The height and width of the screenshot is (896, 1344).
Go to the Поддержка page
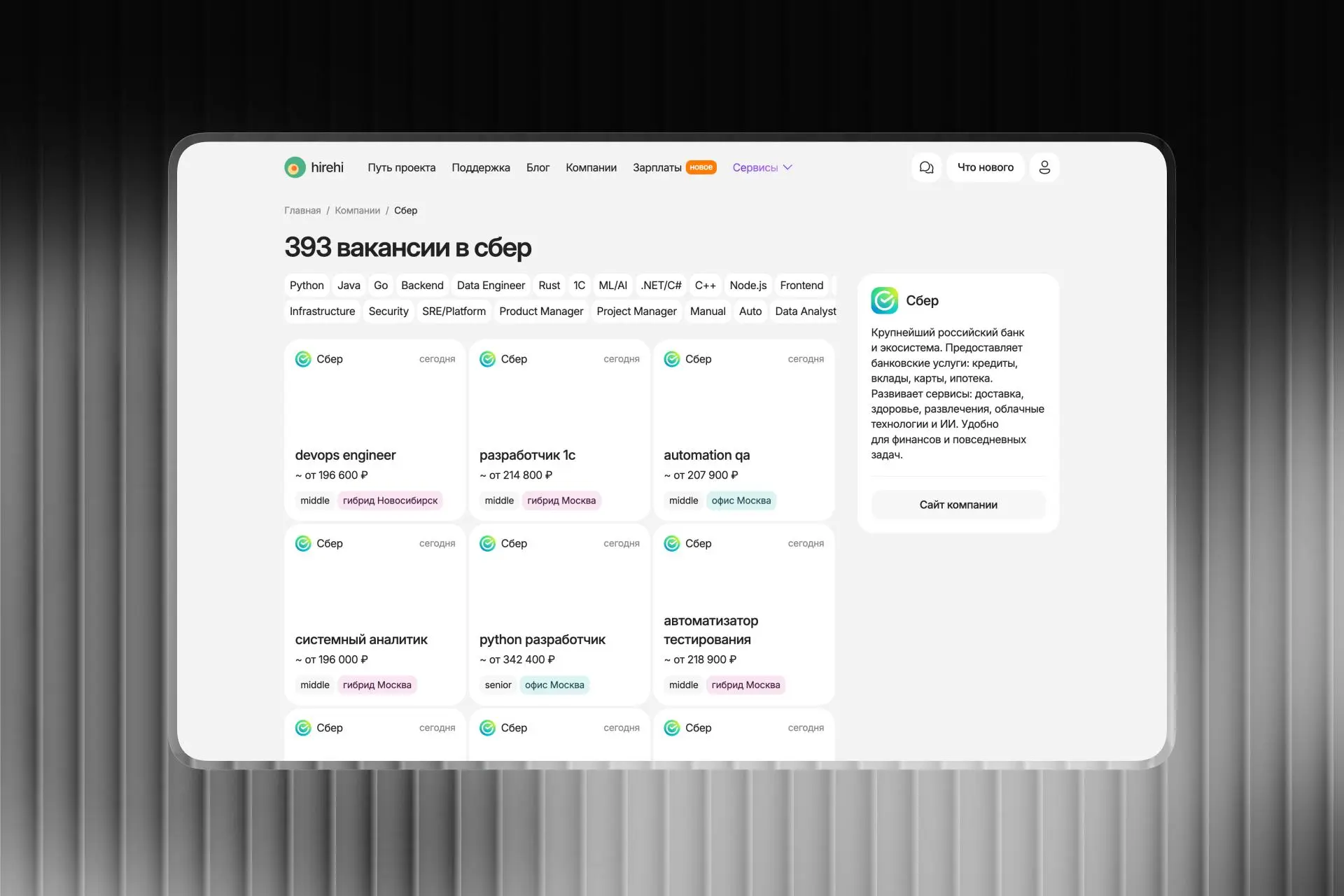click(x=481, y=167)
